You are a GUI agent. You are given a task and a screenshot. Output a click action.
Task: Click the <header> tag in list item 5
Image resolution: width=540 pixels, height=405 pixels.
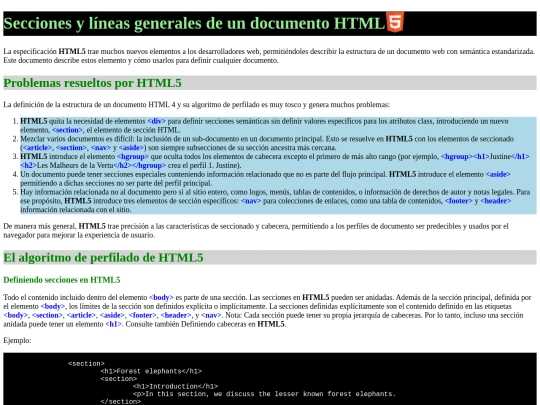click(496, 201)
